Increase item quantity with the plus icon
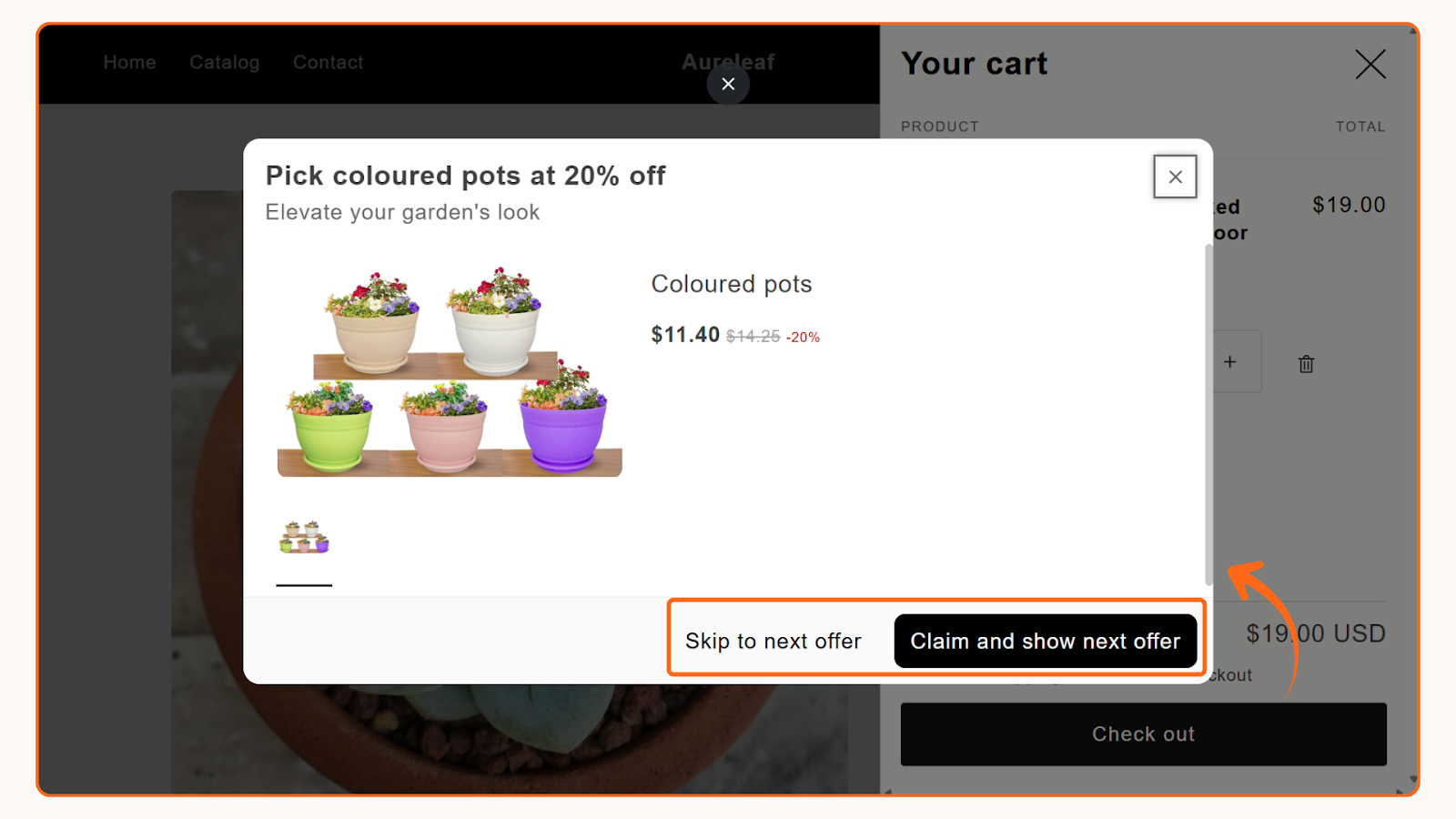 coord(1229,361)
